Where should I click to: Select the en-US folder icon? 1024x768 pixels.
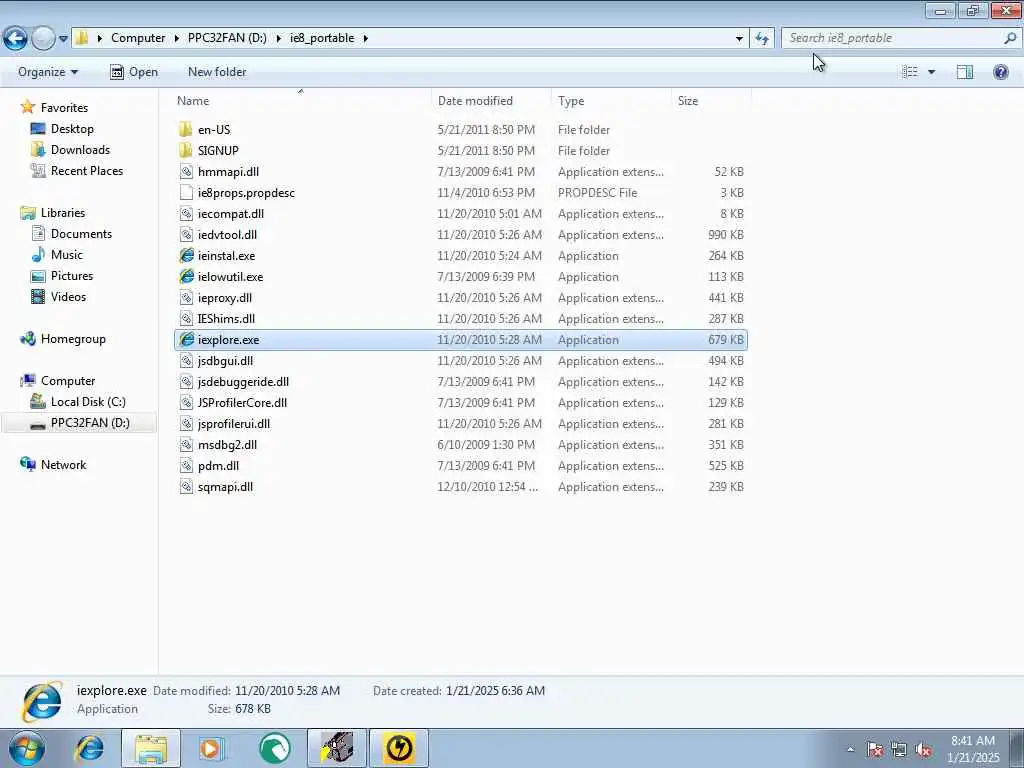tap(185, 129)
